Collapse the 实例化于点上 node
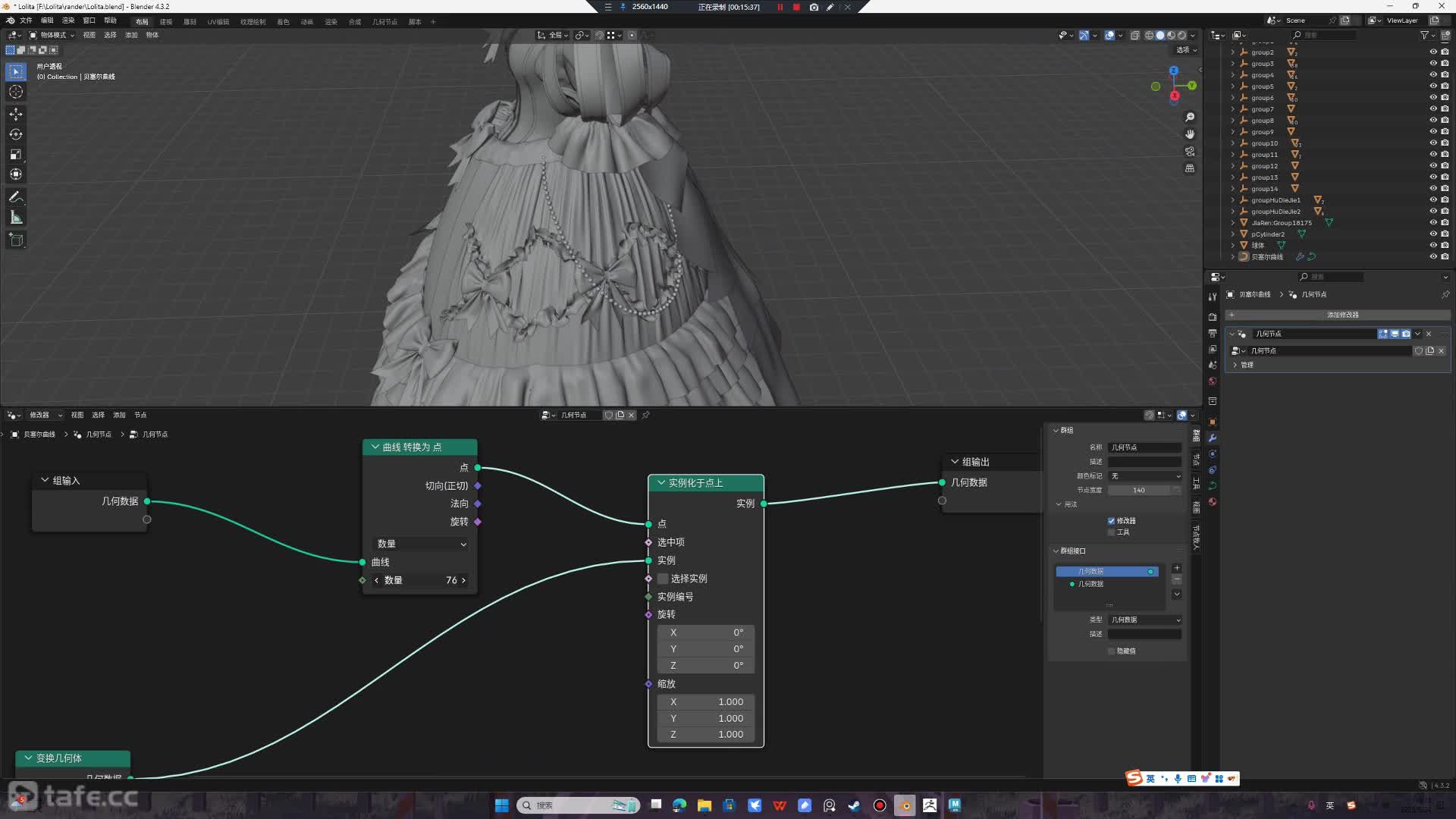This screenshot has width=1456, height=819. [661, 482]
